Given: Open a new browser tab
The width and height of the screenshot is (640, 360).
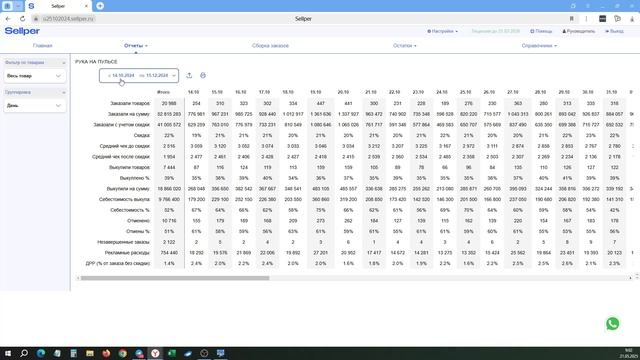Looking at the screenshot, I should (100, 6).
